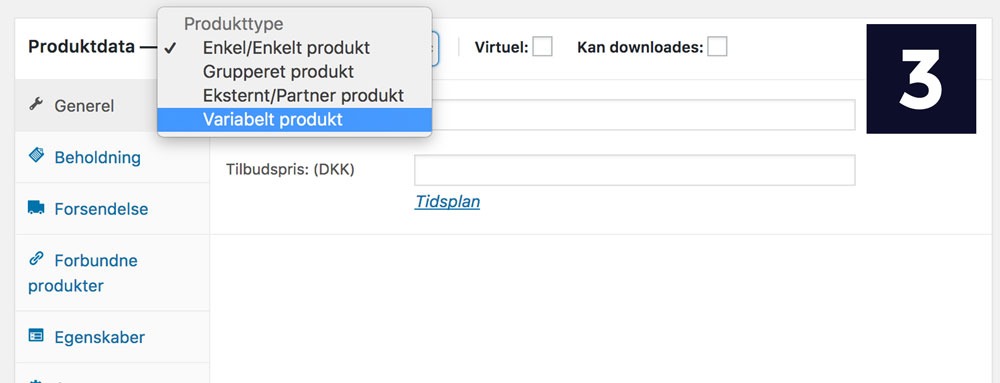Click the Egenskaber list icon

click(x=36, y=335)
